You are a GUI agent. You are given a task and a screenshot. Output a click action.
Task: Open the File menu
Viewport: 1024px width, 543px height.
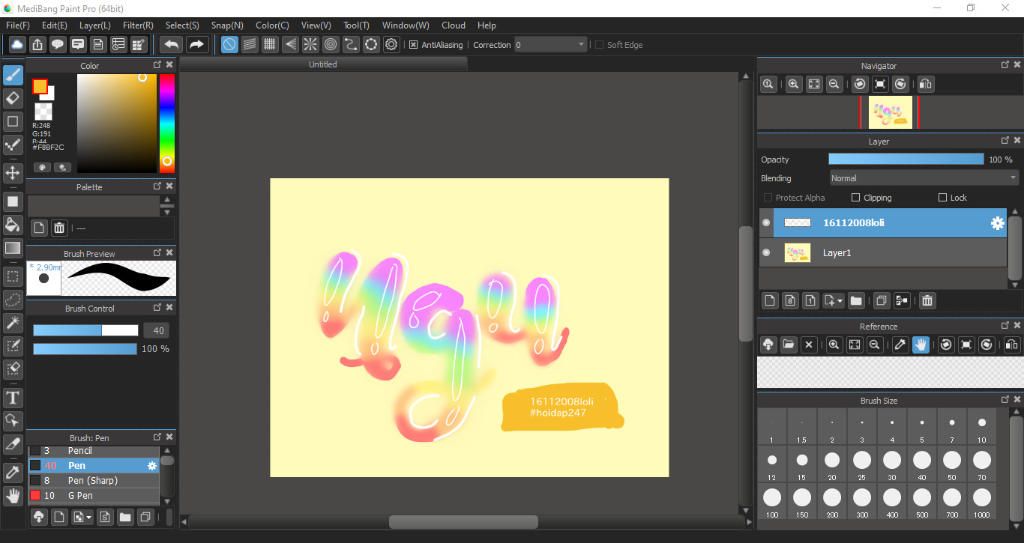(18, 25)
